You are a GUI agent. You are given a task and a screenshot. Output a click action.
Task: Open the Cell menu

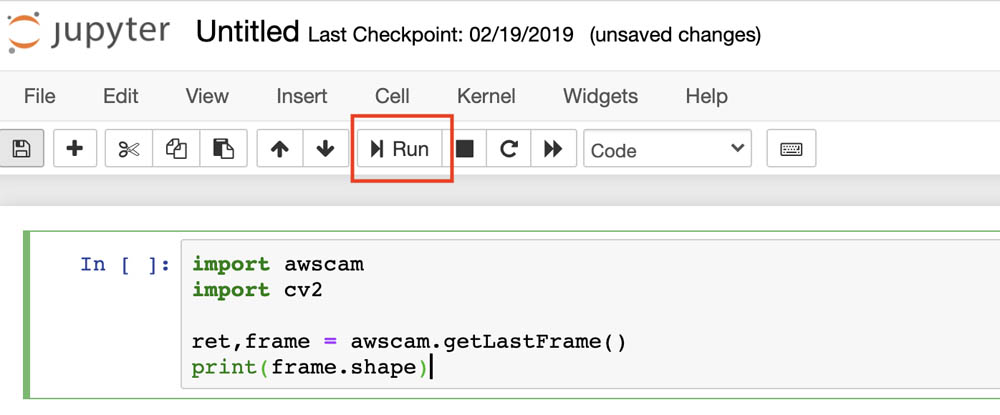tap(392, 96)
